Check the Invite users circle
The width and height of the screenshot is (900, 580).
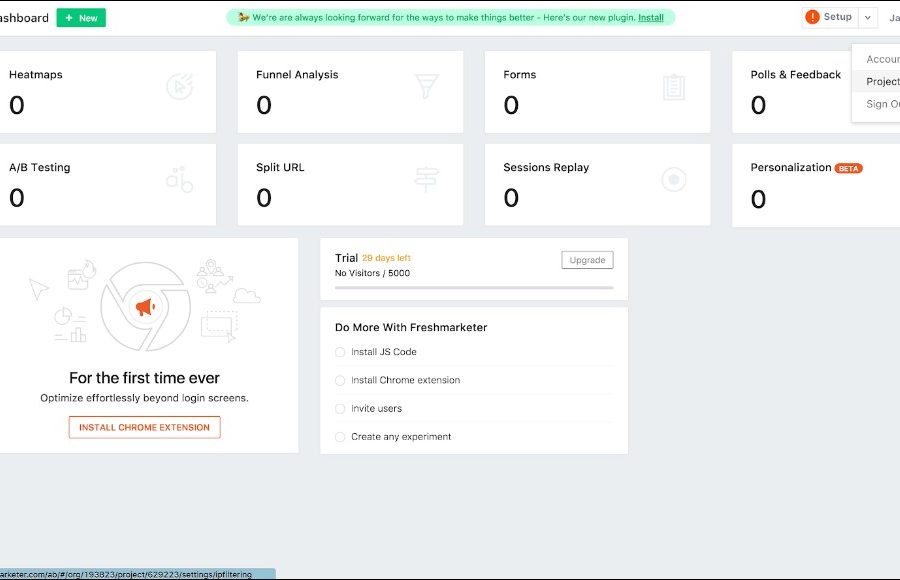[x=340, y=408]
